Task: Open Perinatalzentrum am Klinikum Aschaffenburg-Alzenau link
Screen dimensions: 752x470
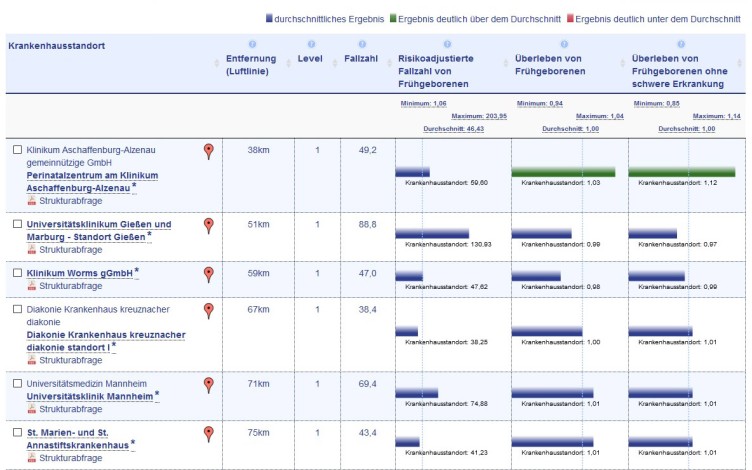Action: pyautogui.click(x=92, y=182)
